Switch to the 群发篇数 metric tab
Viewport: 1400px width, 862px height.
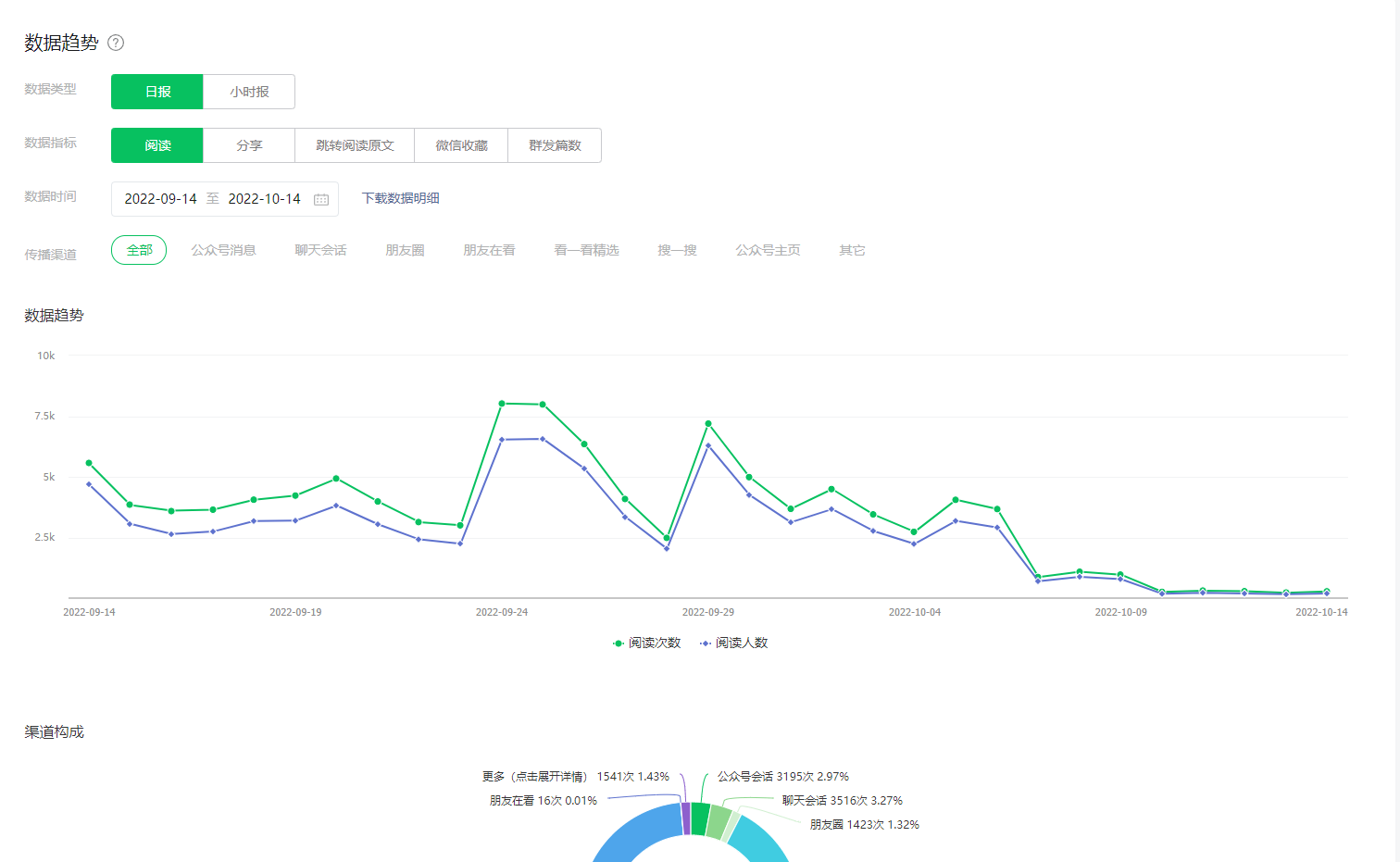(x=555, y=145)
